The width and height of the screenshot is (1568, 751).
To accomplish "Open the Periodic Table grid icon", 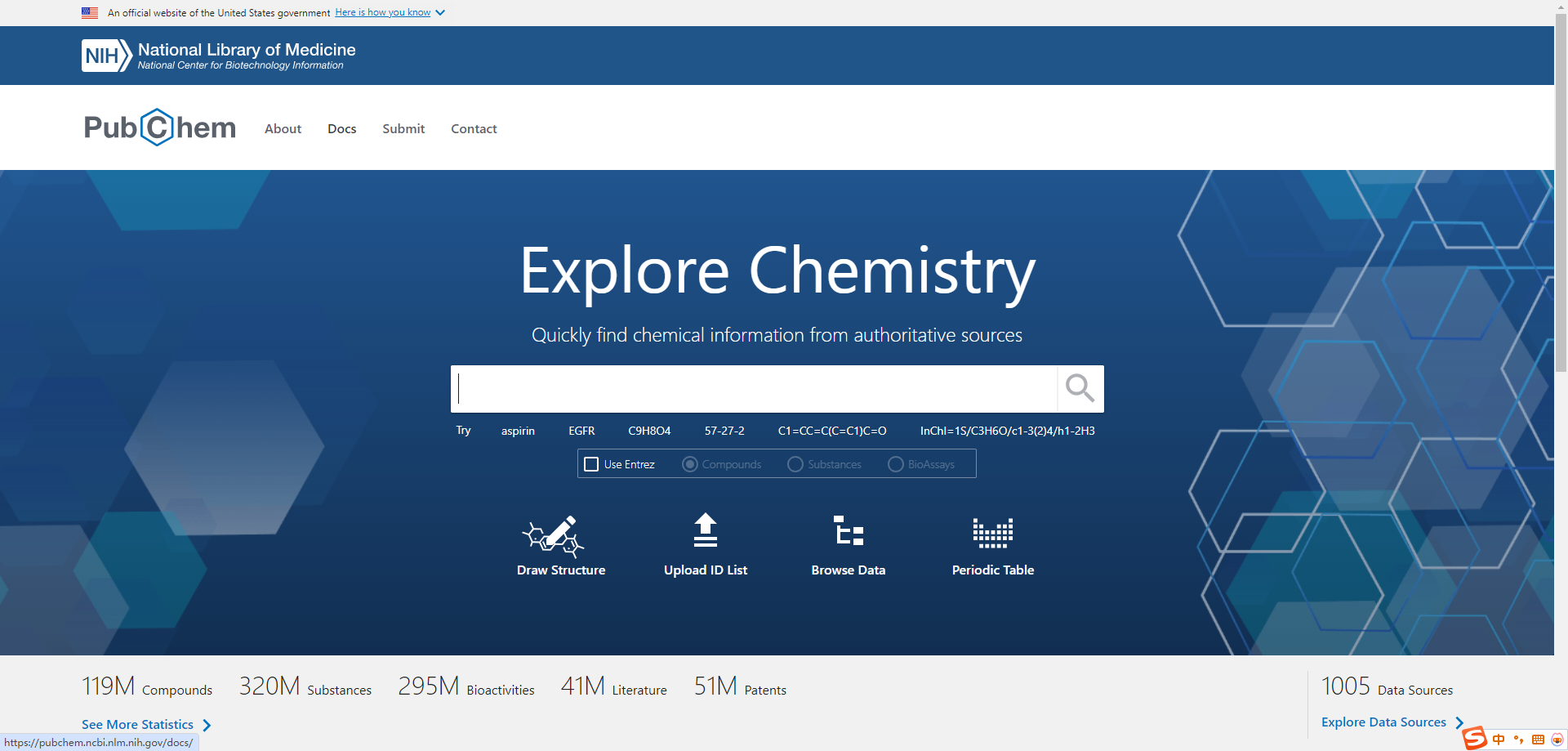I will (993, 533).
